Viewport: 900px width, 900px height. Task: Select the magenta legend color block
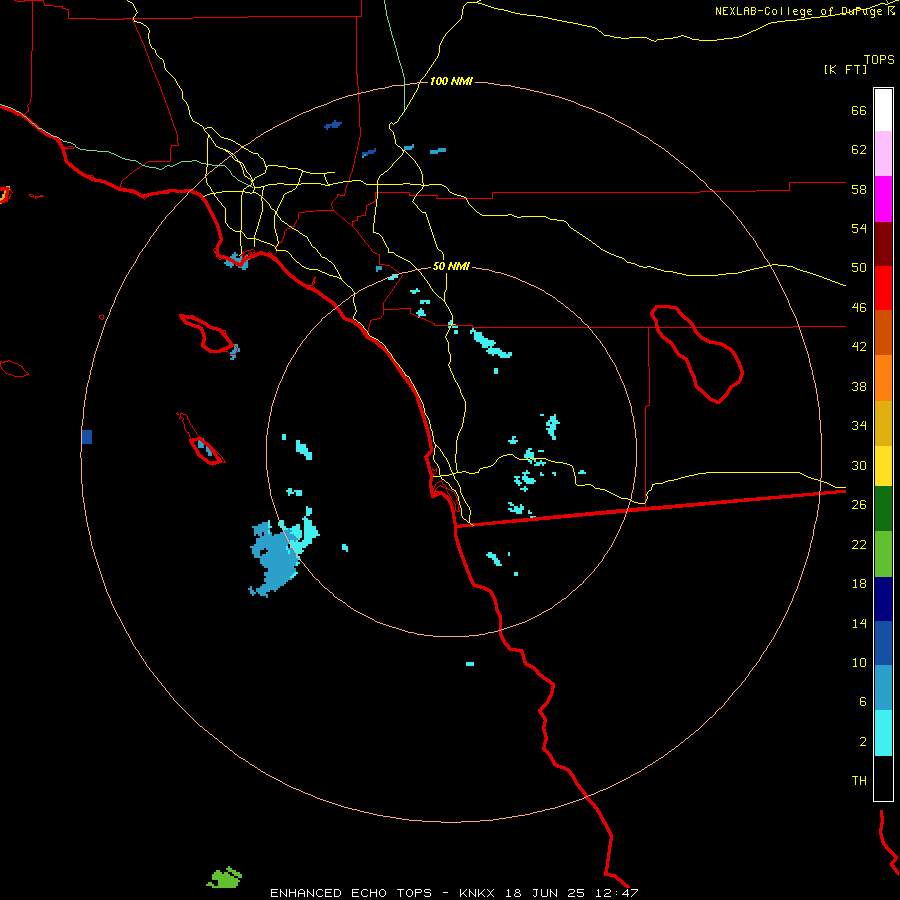pyautogui.click(x=883, y=199)
